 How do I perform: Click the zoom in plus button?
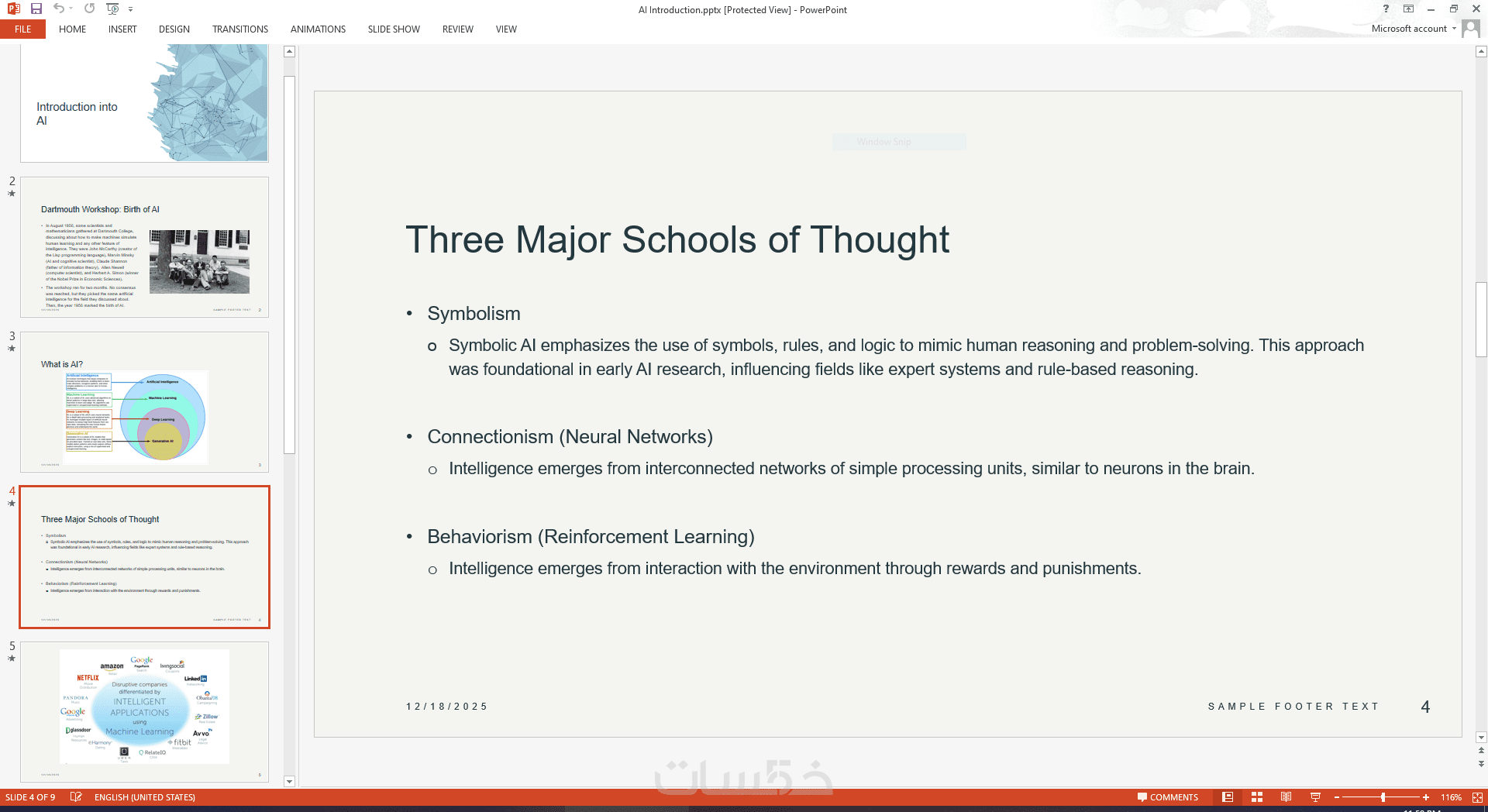pyautogui.click(x=1426, y=797)
